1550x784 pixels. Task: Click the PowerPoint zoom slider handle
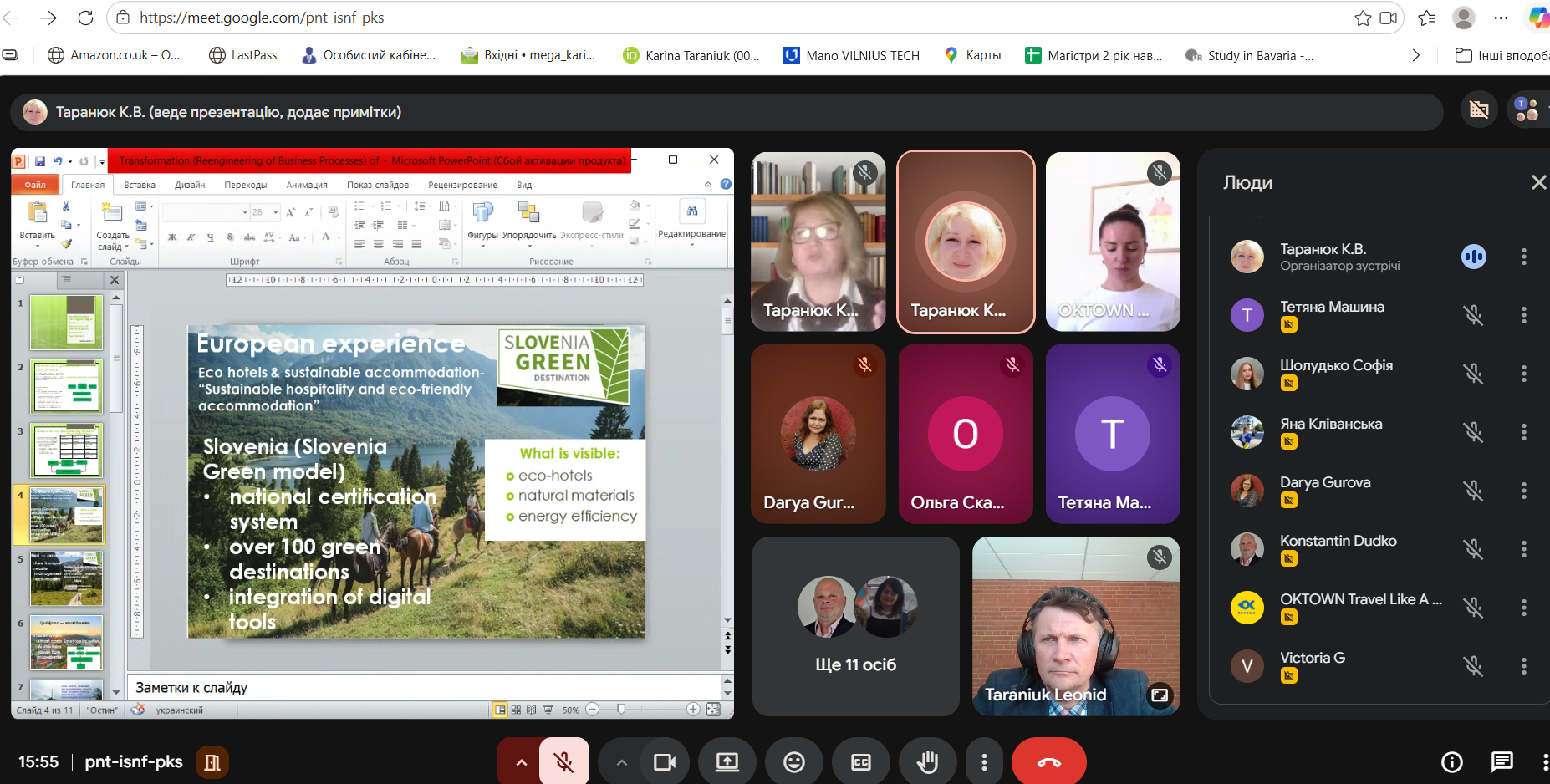pos(621,710)
